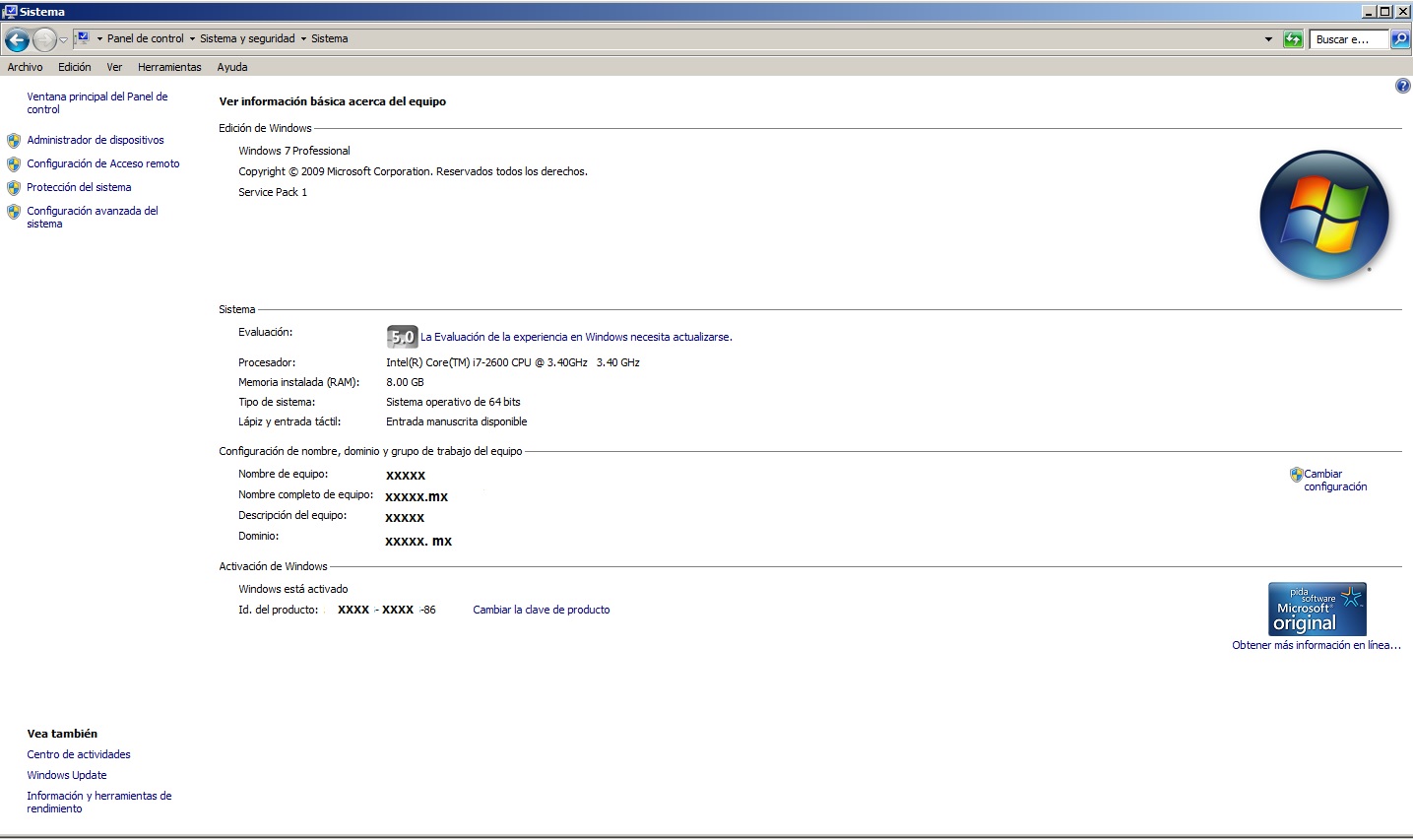Expand the arrow after Panel de control
Screen dimensions: 1413x840
192,39
